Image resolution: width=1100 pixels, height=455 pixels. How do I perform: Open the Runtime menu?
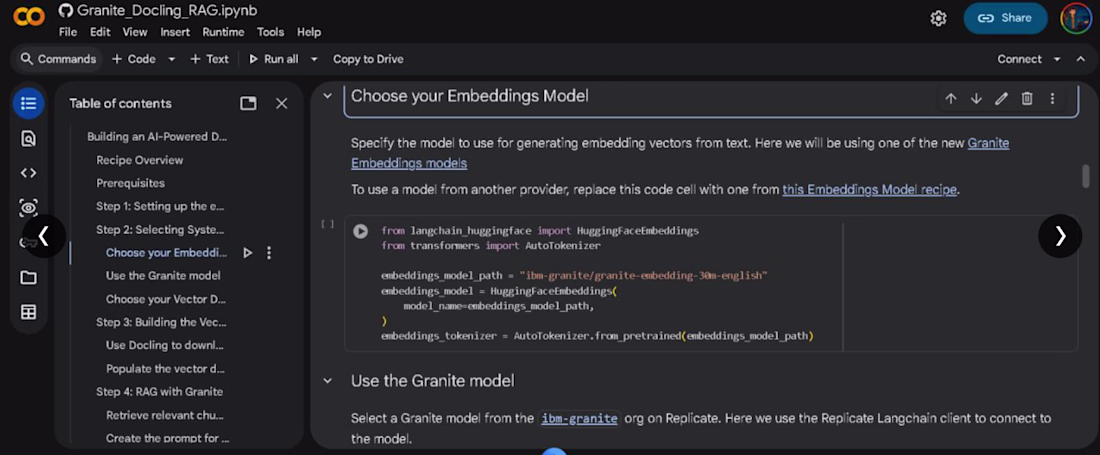223,32
